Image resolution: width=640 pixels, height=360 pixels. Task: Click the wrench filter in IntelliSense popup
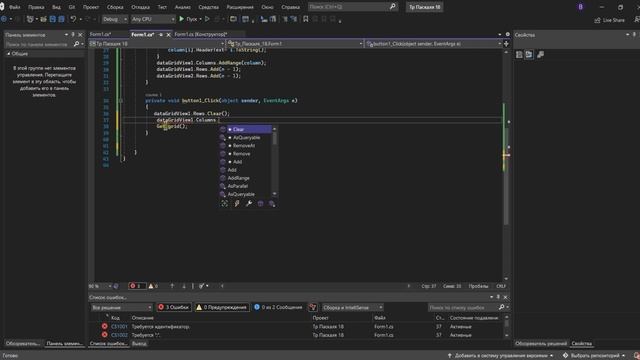pos(249,203)
